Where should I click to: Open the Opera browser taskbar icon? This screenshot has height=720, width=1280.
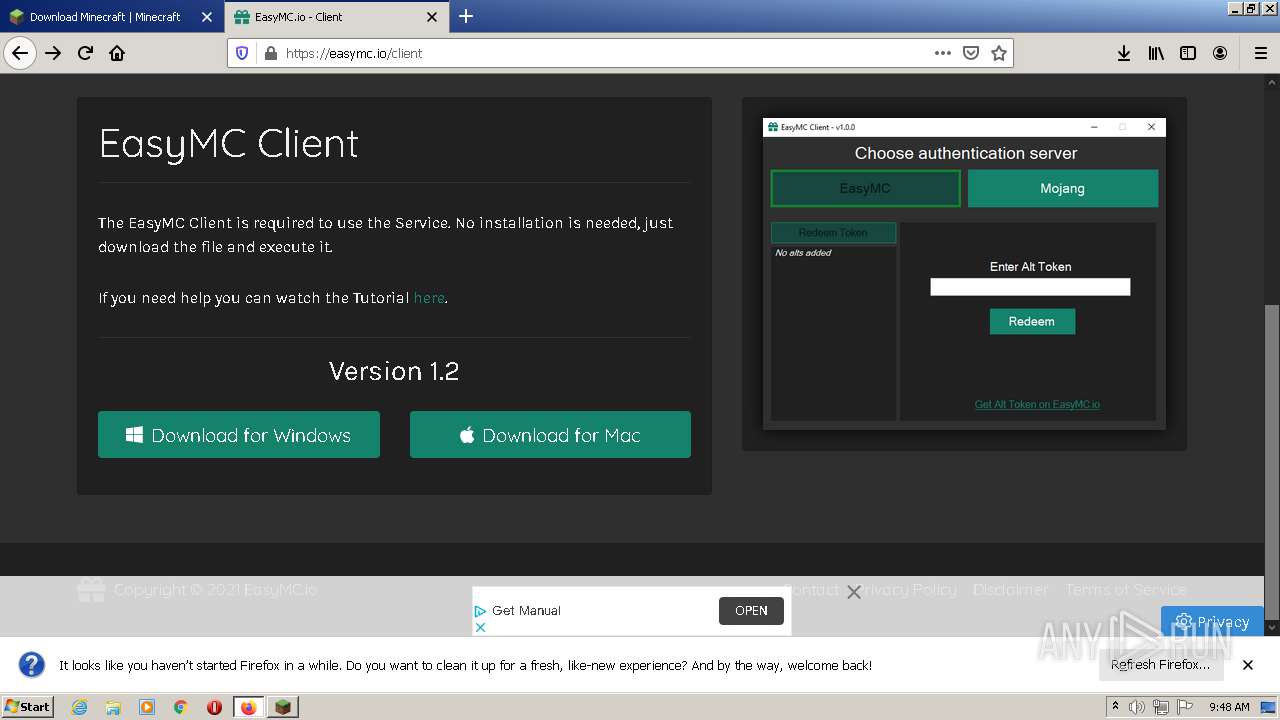214,707
